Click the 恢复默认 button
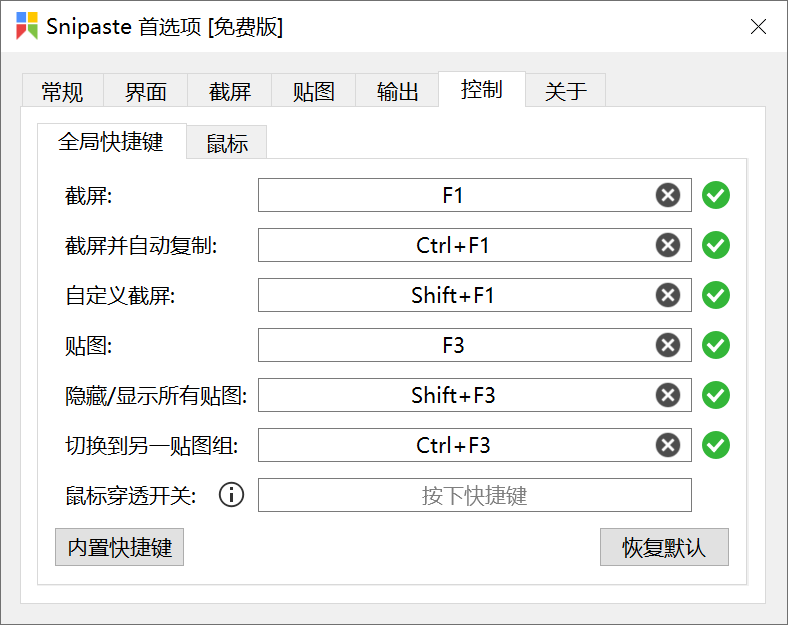The width and height of the screenshot is (788, 625). pyautogui.click(x=664, y=547)
